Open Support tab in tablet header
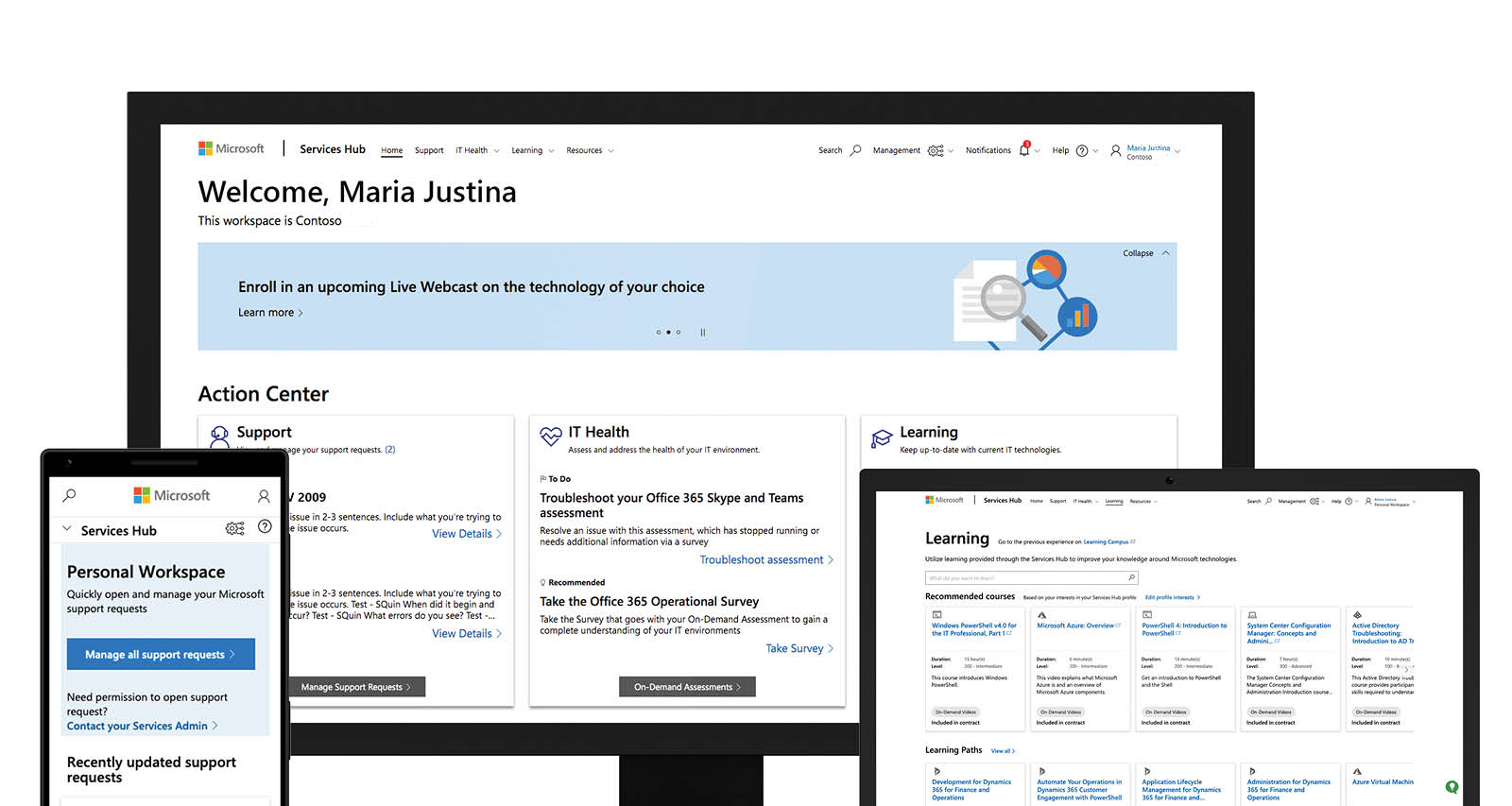This screenshot has height=806, width=1512. pos(1057,501)
